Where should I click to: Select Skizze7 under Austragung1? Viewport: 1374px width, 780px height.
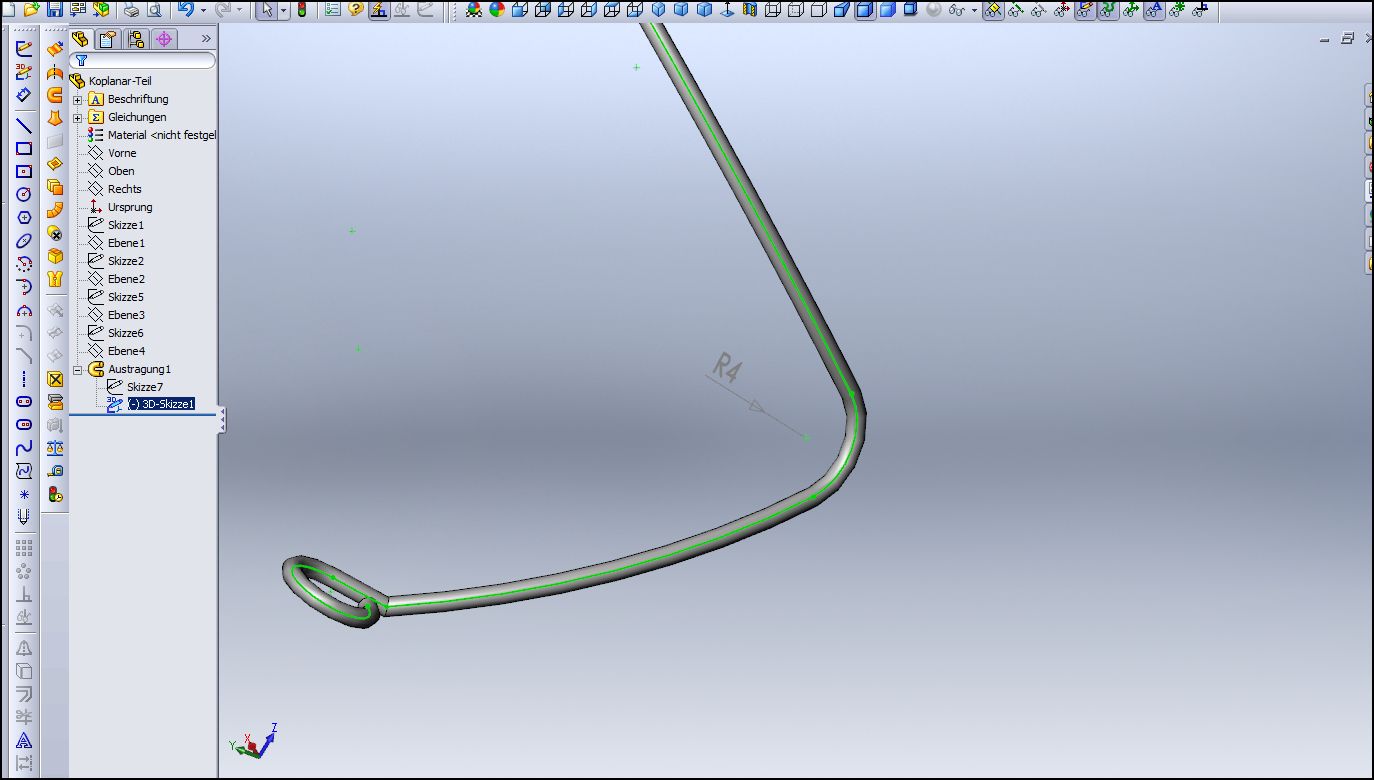145,387
